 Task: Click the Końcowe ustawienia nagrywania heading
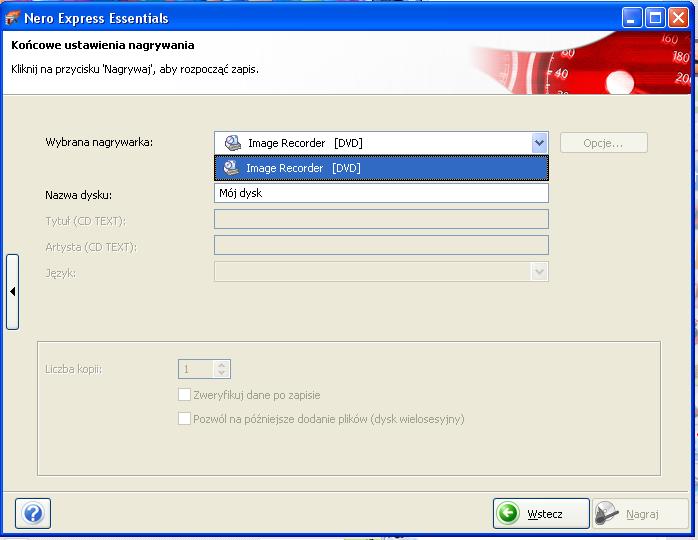point(103,45)
